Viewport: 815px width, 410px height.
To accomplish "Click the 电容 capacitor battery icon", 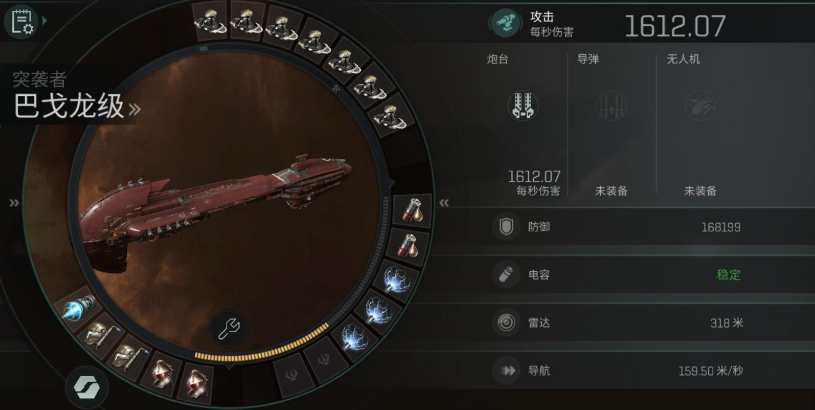I will pos(506,274).
